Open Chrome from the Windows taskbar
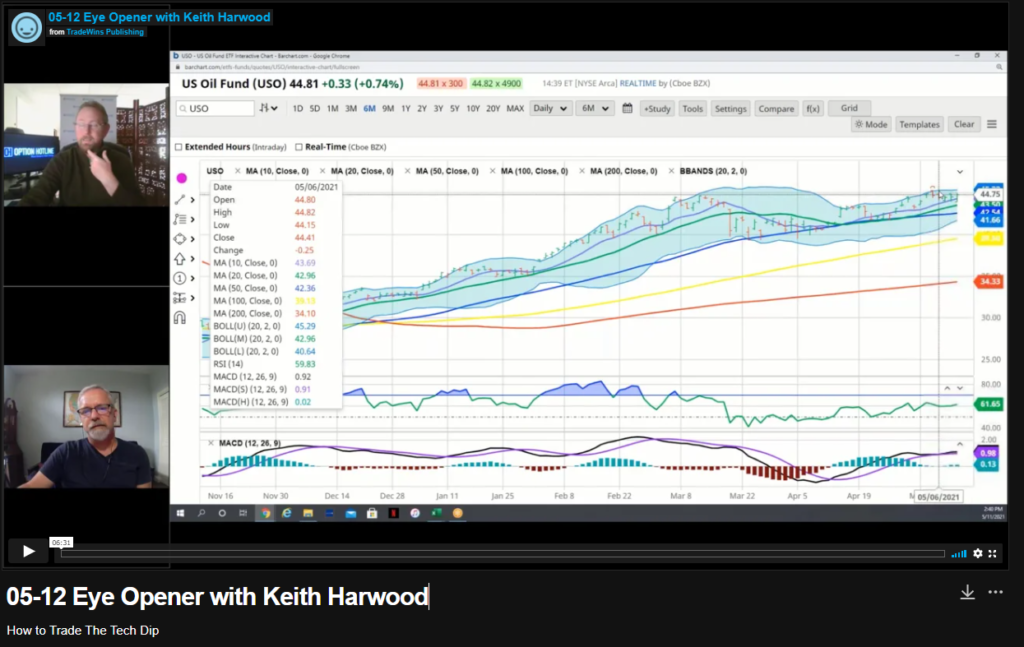The width and height of the screenshot is (1024, 647). [265, 513]
